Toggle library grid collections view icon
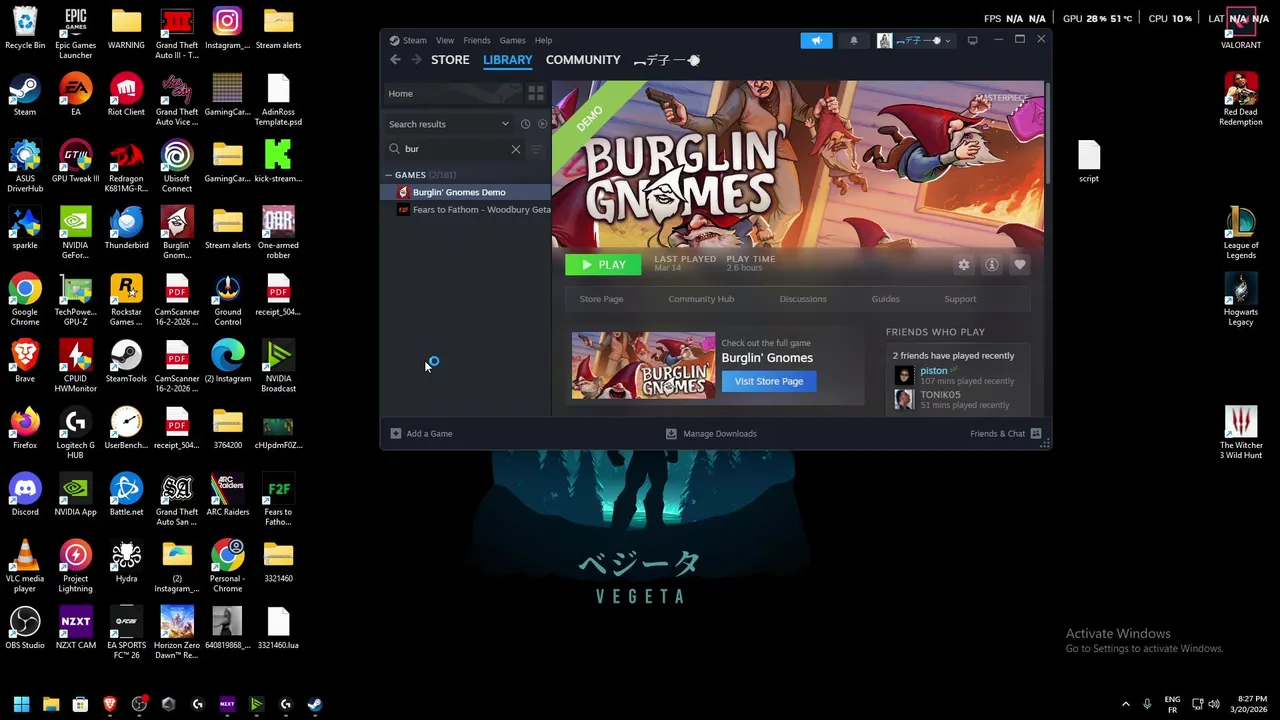This screenshot has height=720, width=1280. [536, 93]
